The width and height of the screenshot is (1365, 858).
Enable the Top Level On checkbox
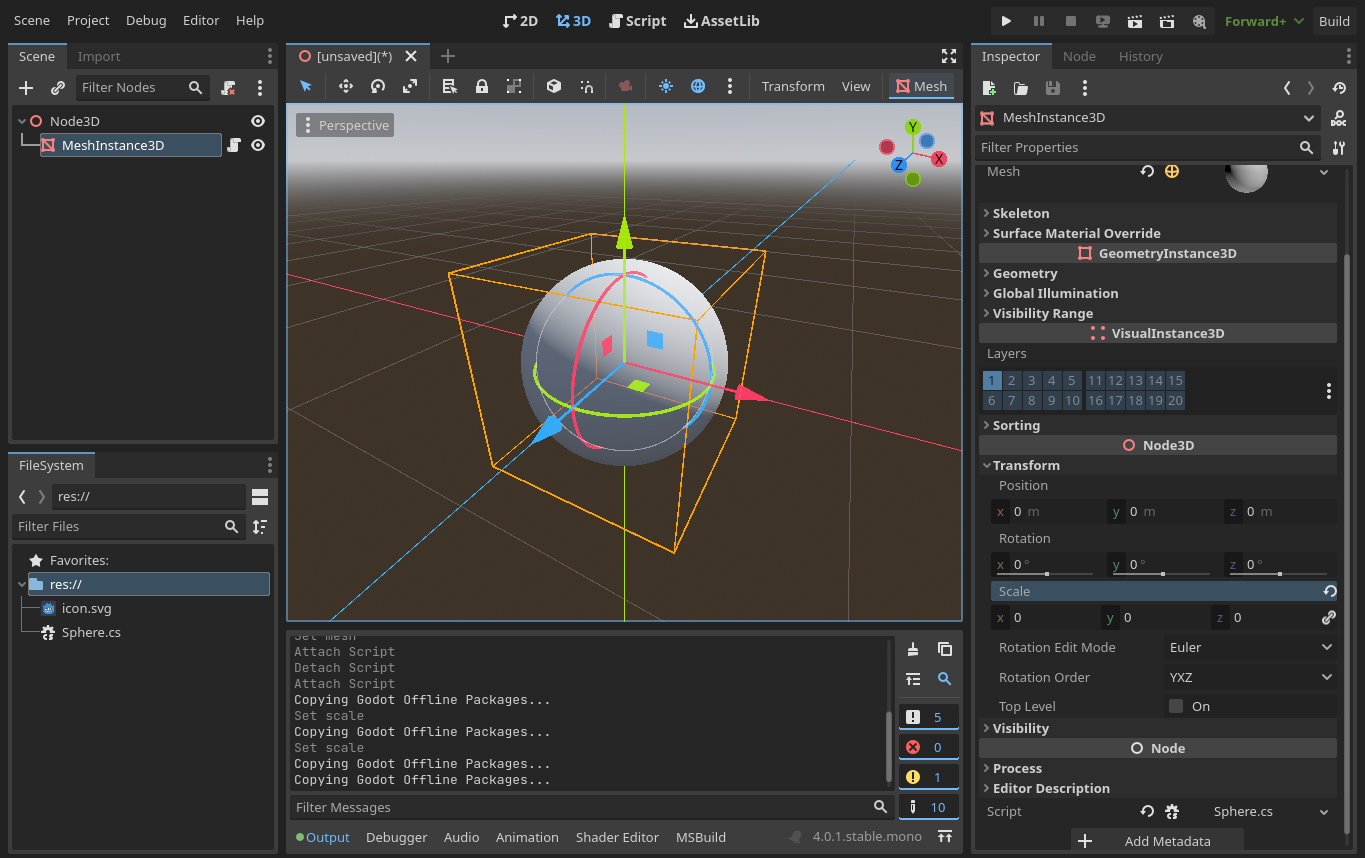coord(1176,706)
